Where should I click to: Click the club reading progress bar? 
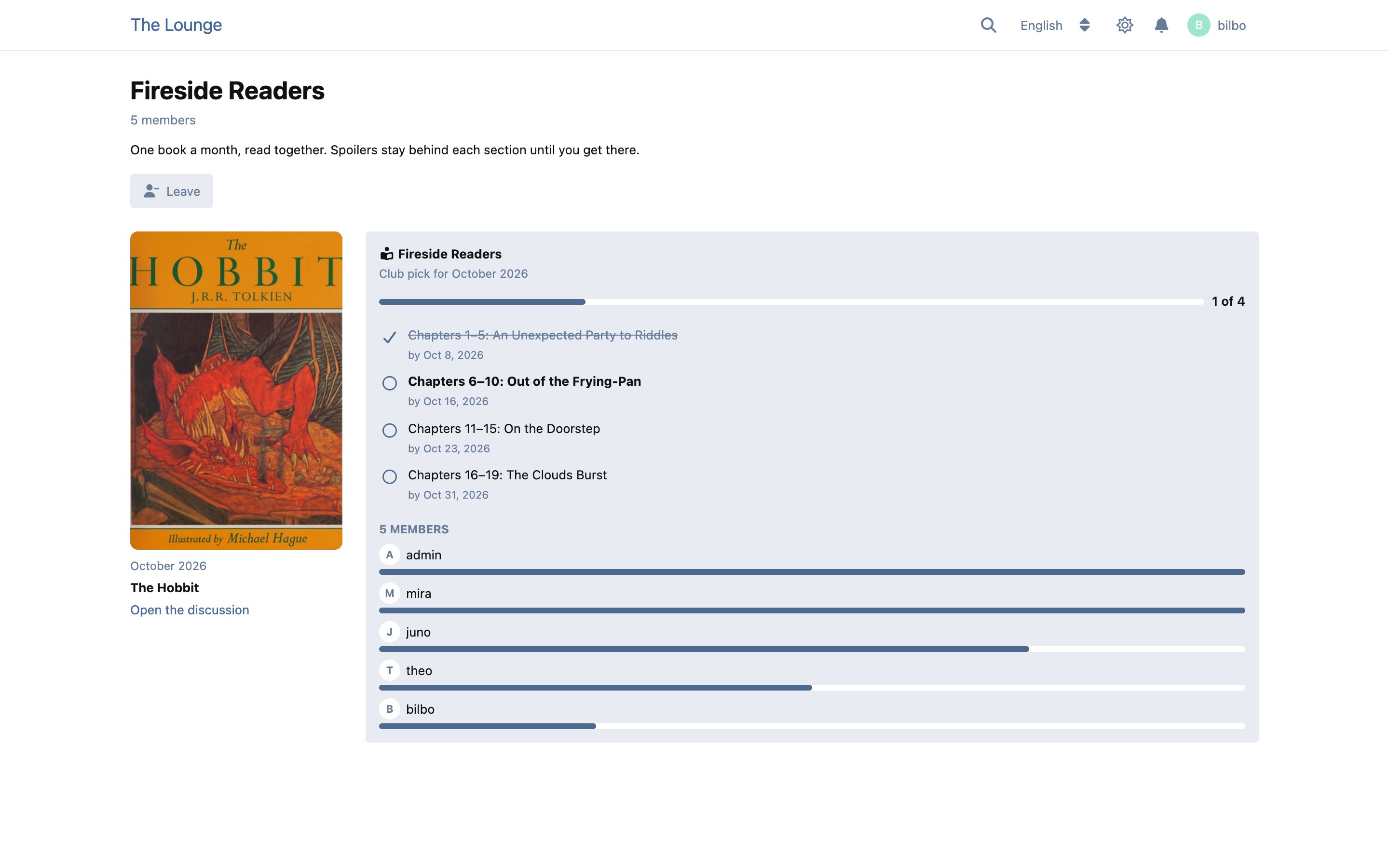[791, 301]
